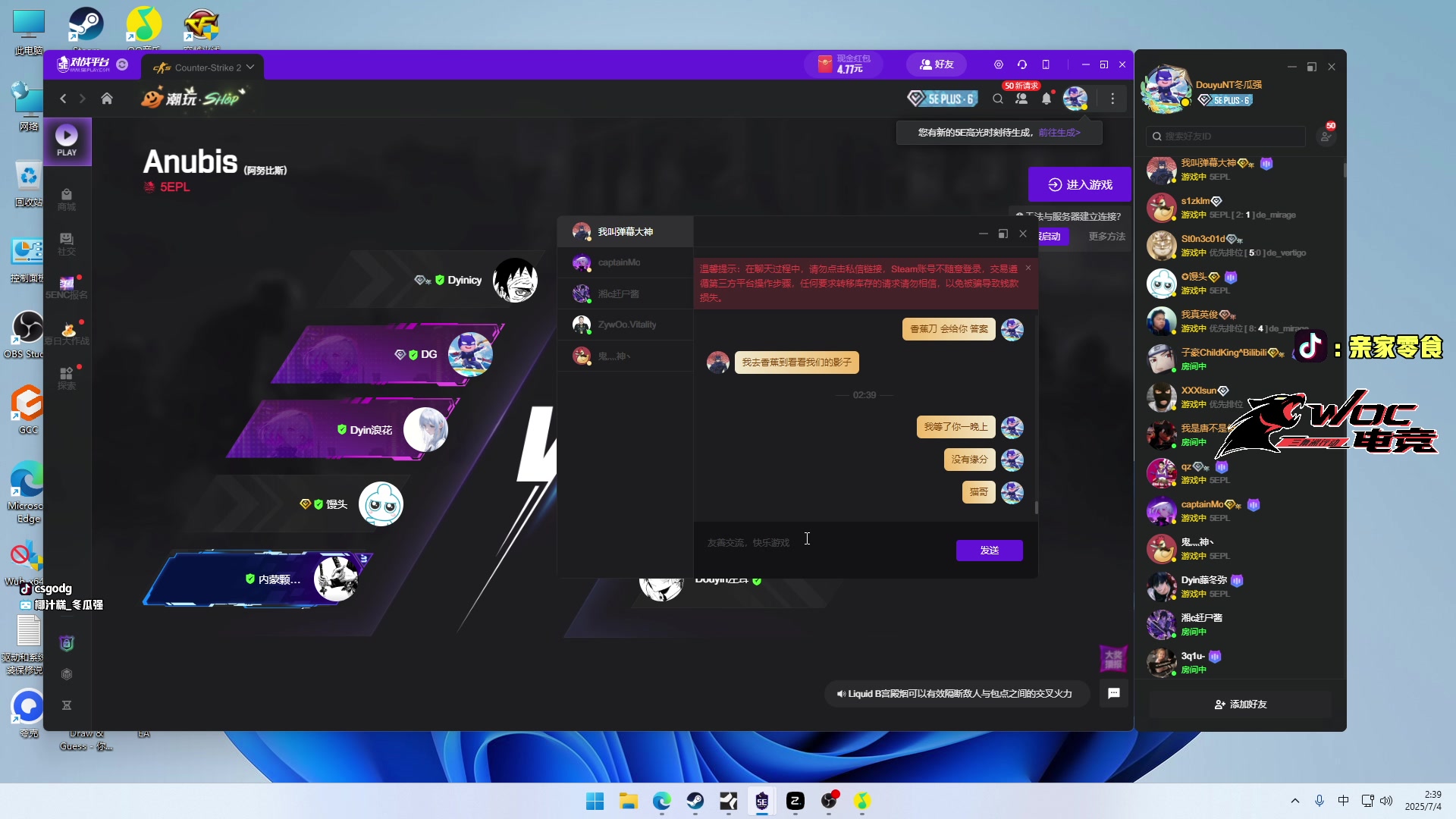Open the search magnifier icon in header
Image resolution: width=1456 pixels, height=819 pixels.
(x=998, y=99)
